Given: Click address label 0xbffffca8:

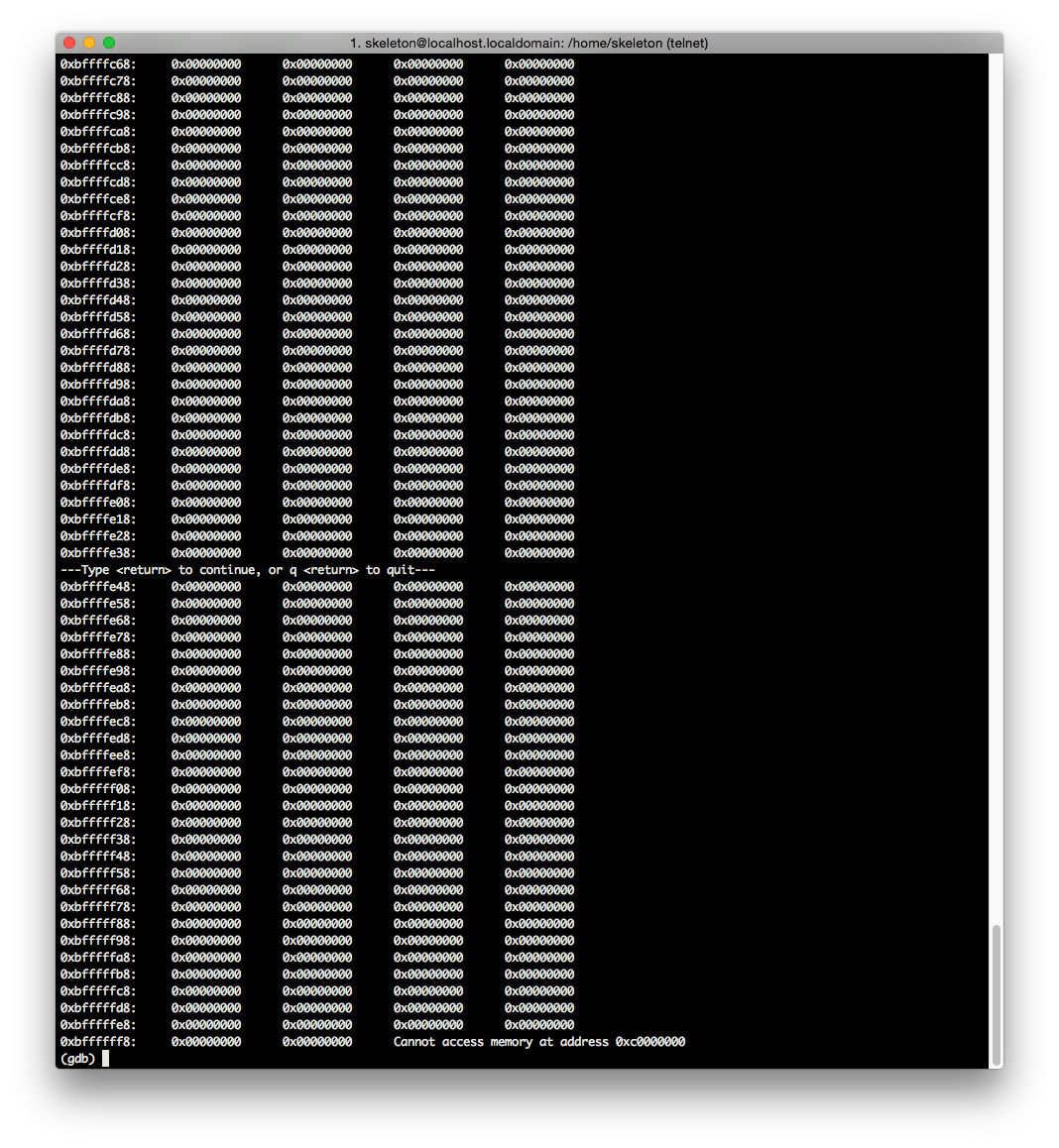Looking at the screenshot, I should pyautogui.click(x=98, y=132).
